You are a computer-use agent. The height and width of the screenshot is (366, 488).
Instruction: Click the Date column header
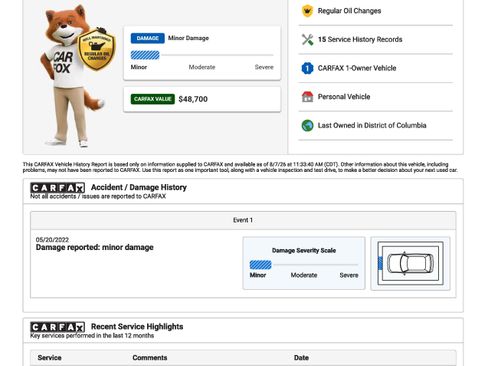tap(301, 358)
